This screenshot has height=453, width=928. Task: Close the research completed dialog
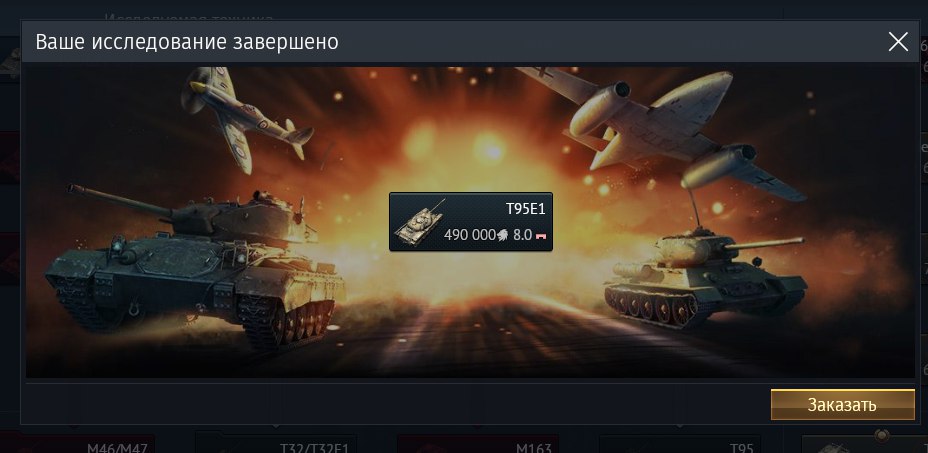pyautogui.click(x=898, y=41)
